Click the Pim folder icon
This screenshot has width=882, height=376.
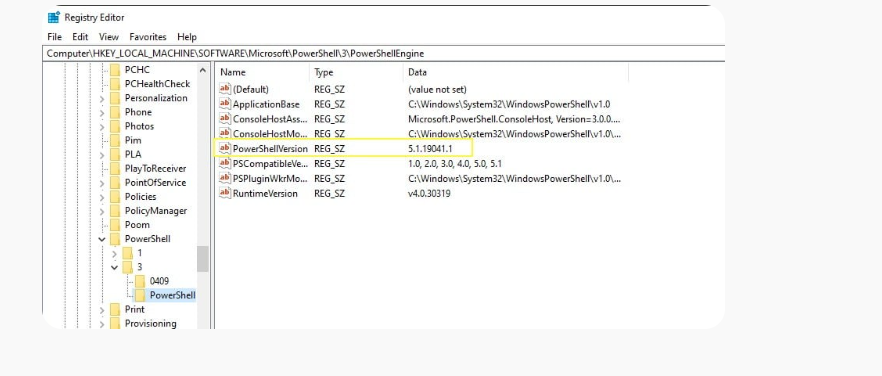tap(115, 140)
